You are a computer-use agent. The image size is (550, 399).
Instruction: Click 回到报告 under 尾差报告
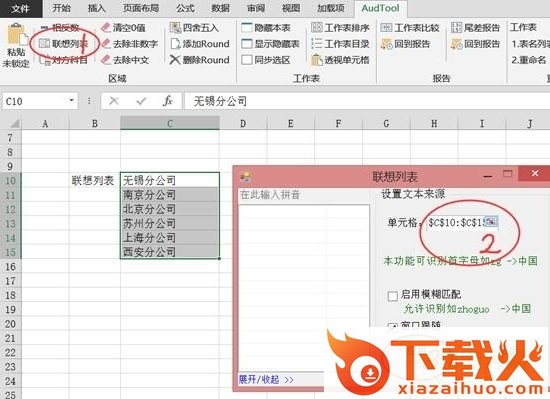pos(475,44)
